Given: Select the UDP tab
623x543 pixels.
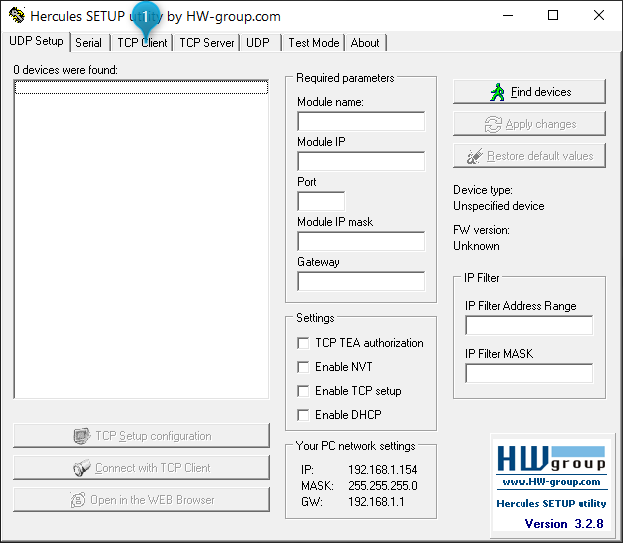Looking at the screenshot, I should [x=258, y=43].
